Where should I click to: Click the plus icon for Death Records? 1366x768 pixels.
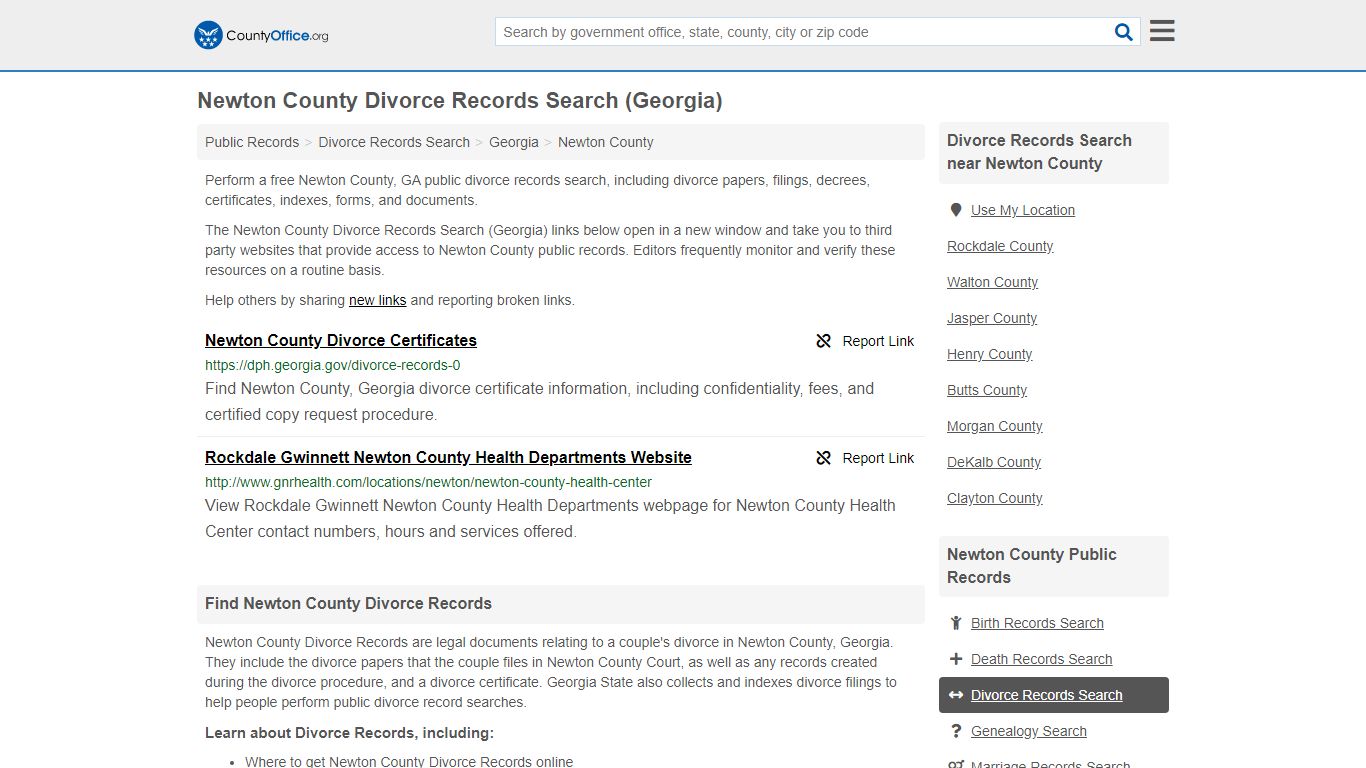pos(956,659)
